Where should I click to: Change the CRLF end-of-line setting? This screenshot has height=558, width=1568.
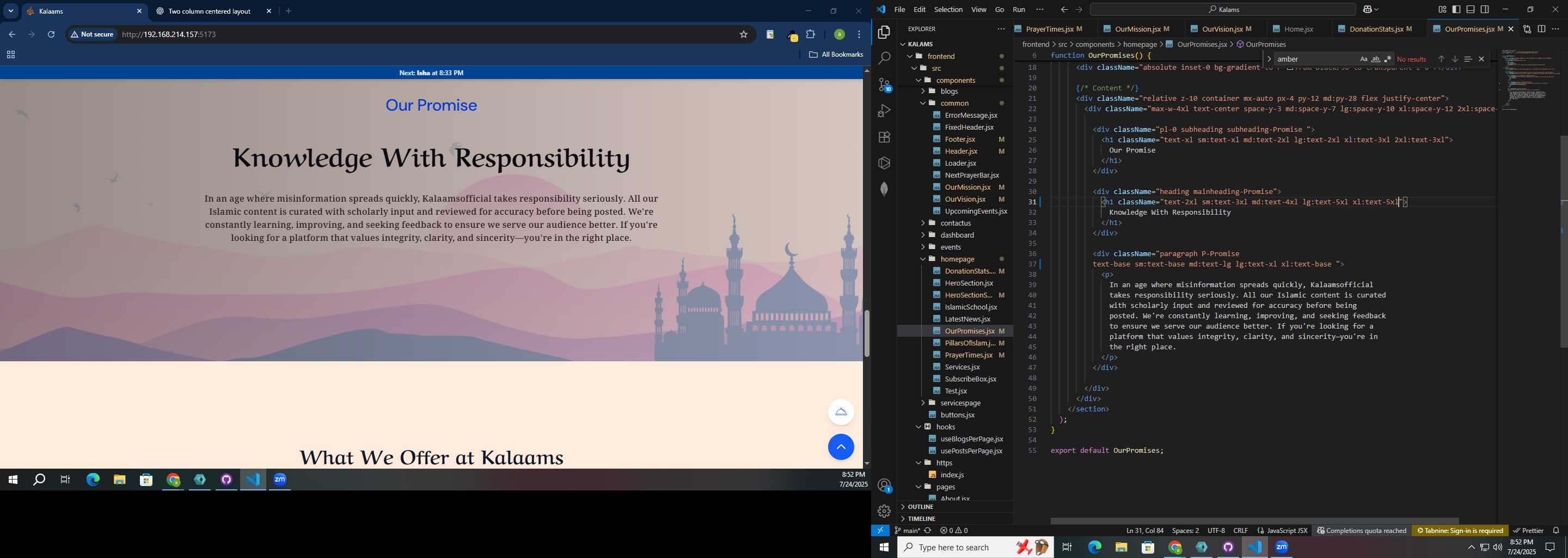pyautogui.click(x=1240, y=531)
